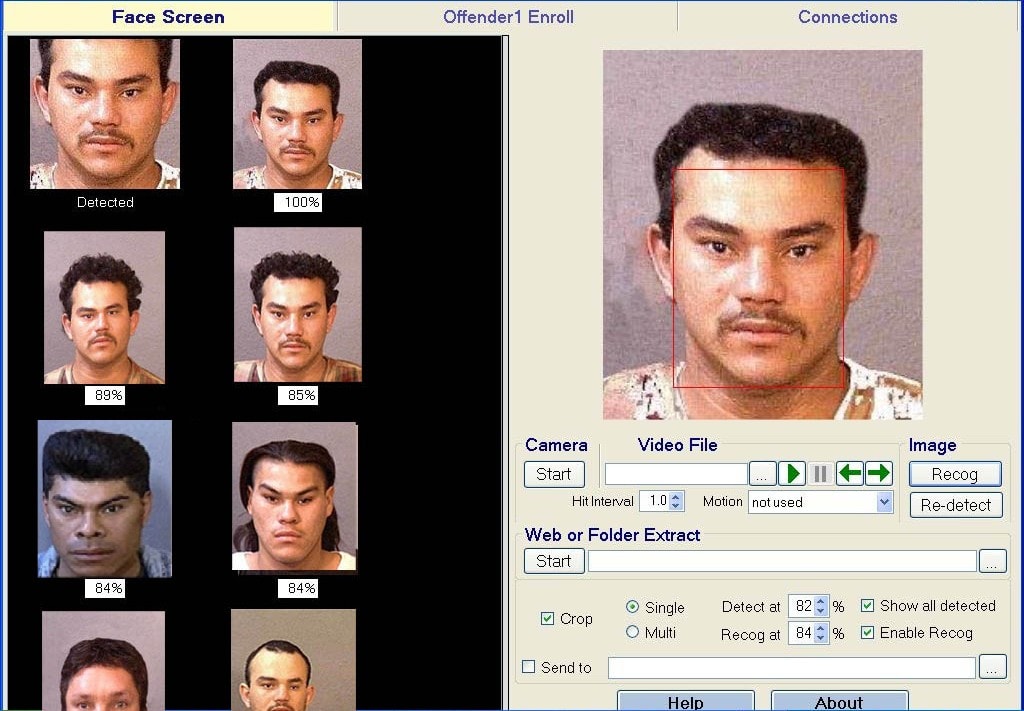Enable the Send to checkbox

coord(529,667)
